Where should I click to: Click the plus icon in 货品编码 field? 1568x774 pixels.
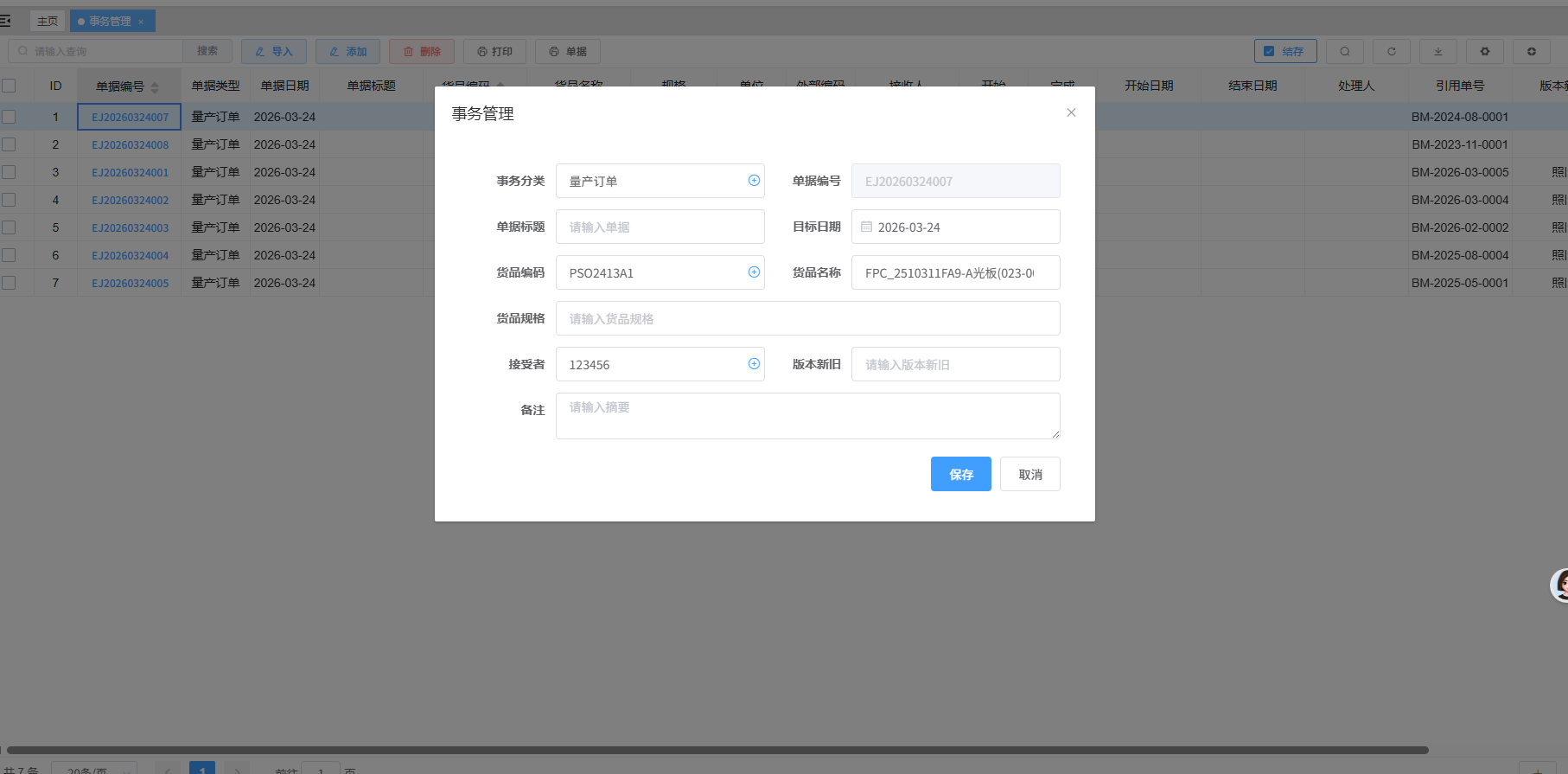click(x=754, y=272)
